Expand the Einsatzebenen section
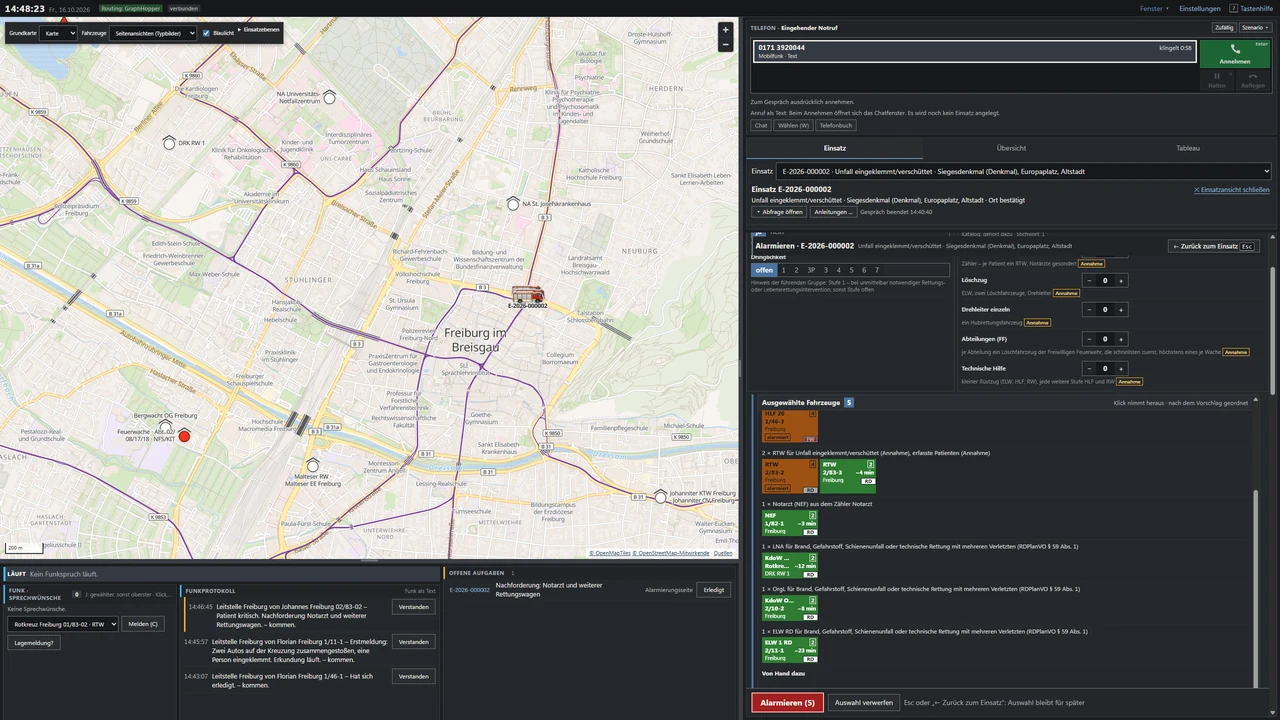Screen dimensions: 1280x720 pyautogui.click(x=259, y=30)
